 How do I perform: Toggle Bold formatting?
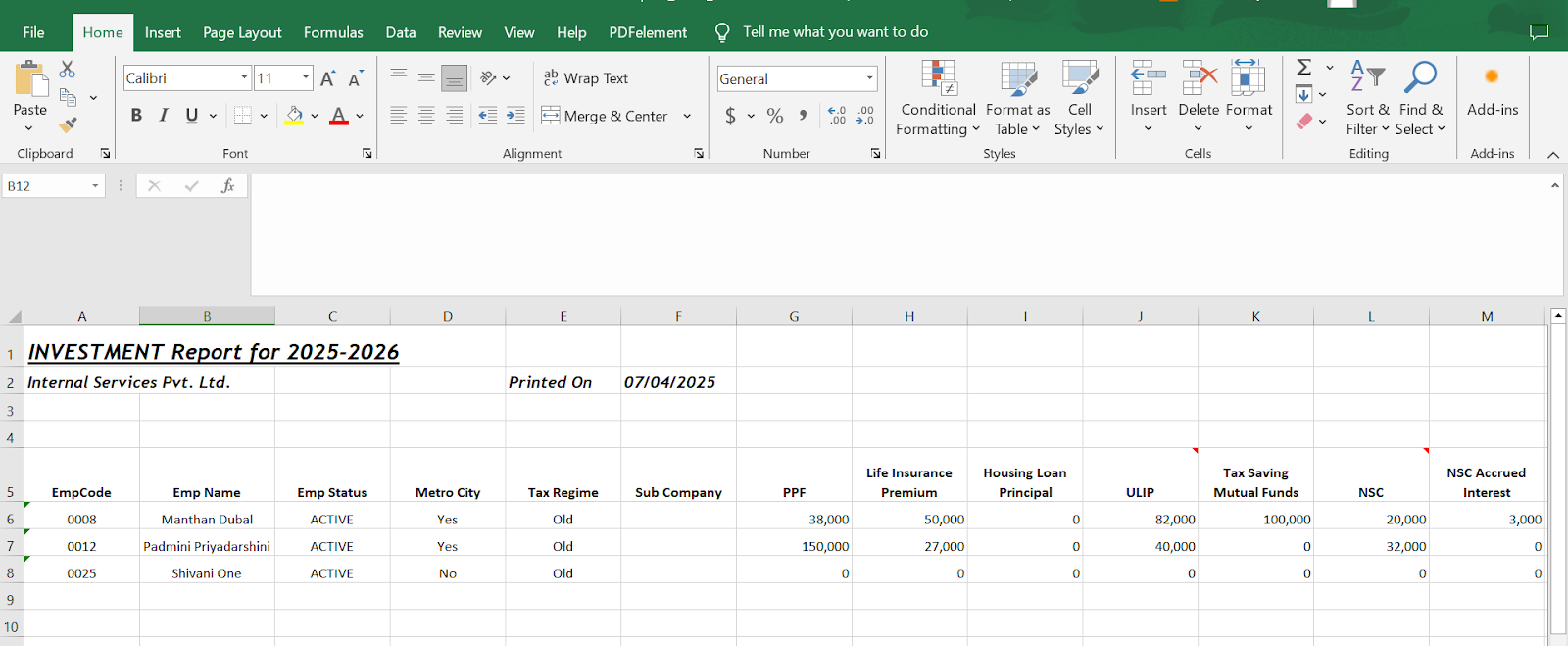pyautogui.click(x=136, y=116)
